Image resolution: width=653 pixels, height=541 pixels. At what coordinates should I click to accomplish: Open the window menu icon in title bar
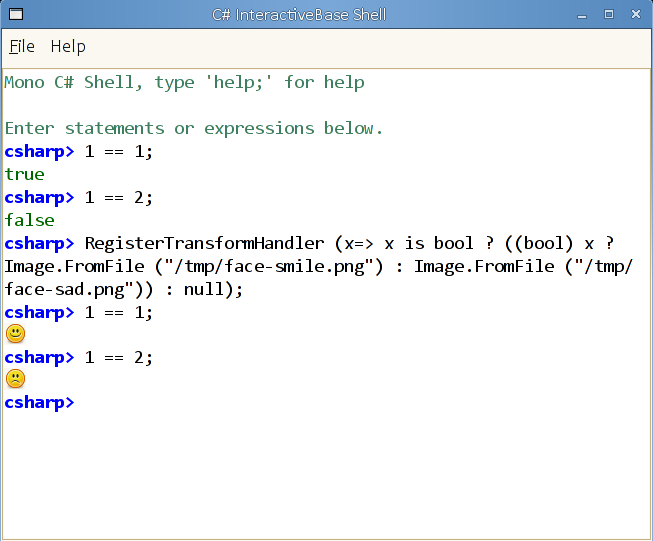(15, 15)
